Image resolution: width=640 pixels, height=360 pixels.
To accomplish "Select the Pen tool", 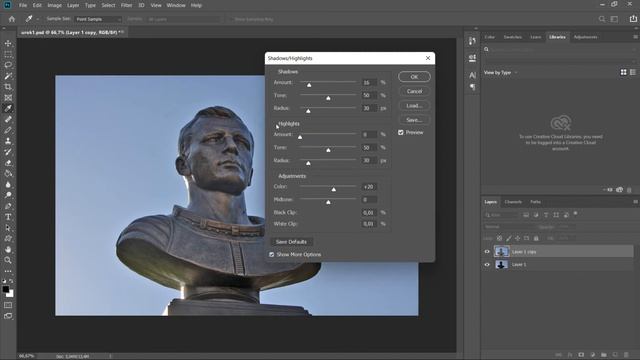I will 8,206.
